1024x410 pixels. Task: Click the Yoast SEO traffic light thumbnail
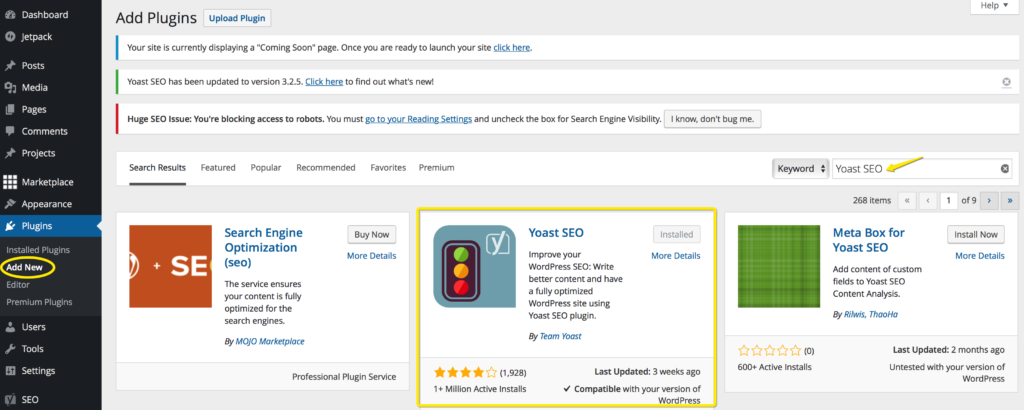click(x=474, y=266)
